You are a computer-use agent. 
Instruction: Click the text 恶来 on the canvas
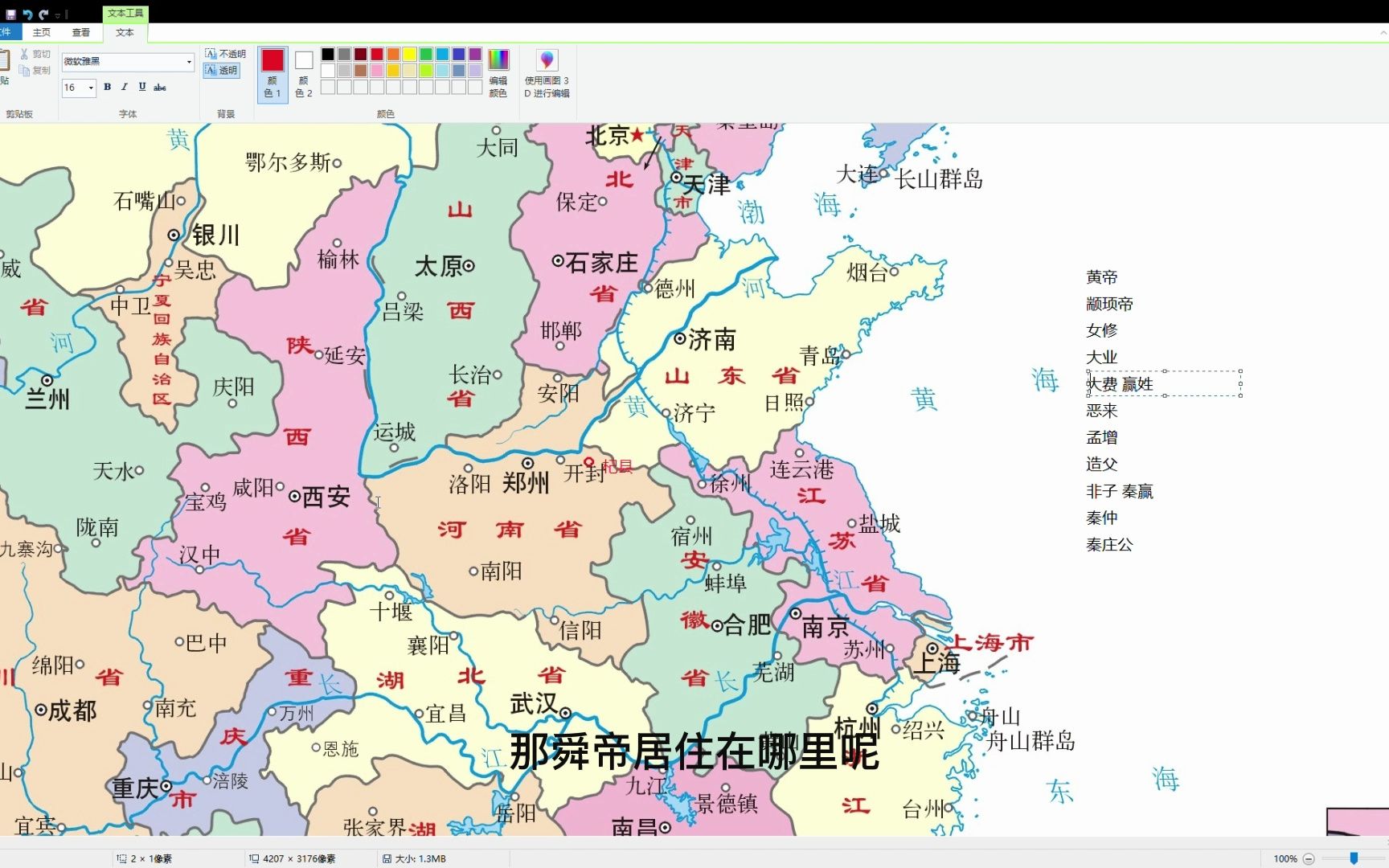point(1101,411)
